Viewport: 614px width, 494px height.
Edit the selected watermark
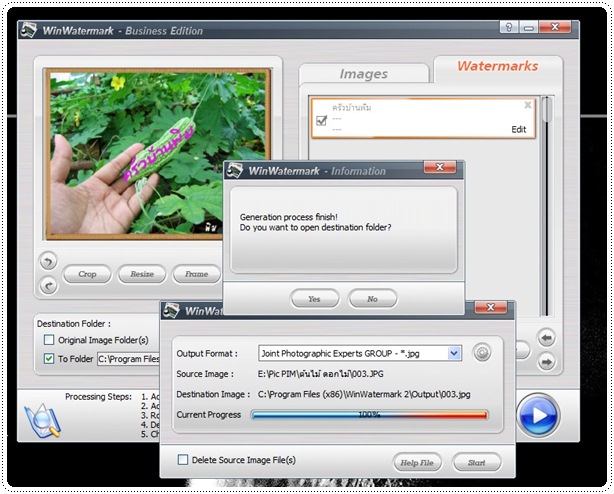pos(519,130)
